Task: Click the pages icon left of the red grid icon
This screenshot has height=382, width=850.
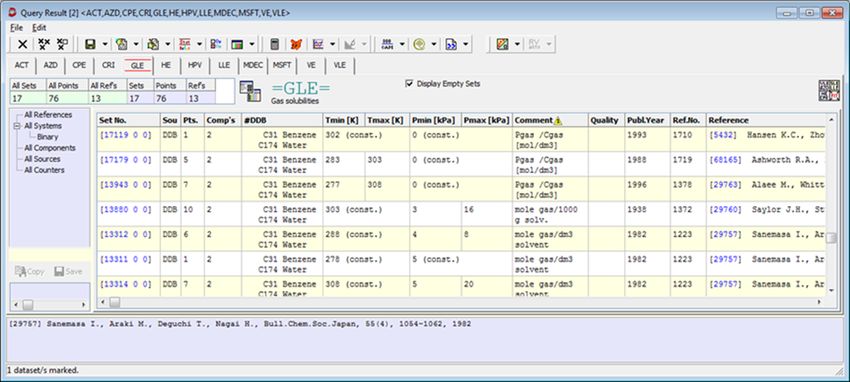Action: [153, 44]
